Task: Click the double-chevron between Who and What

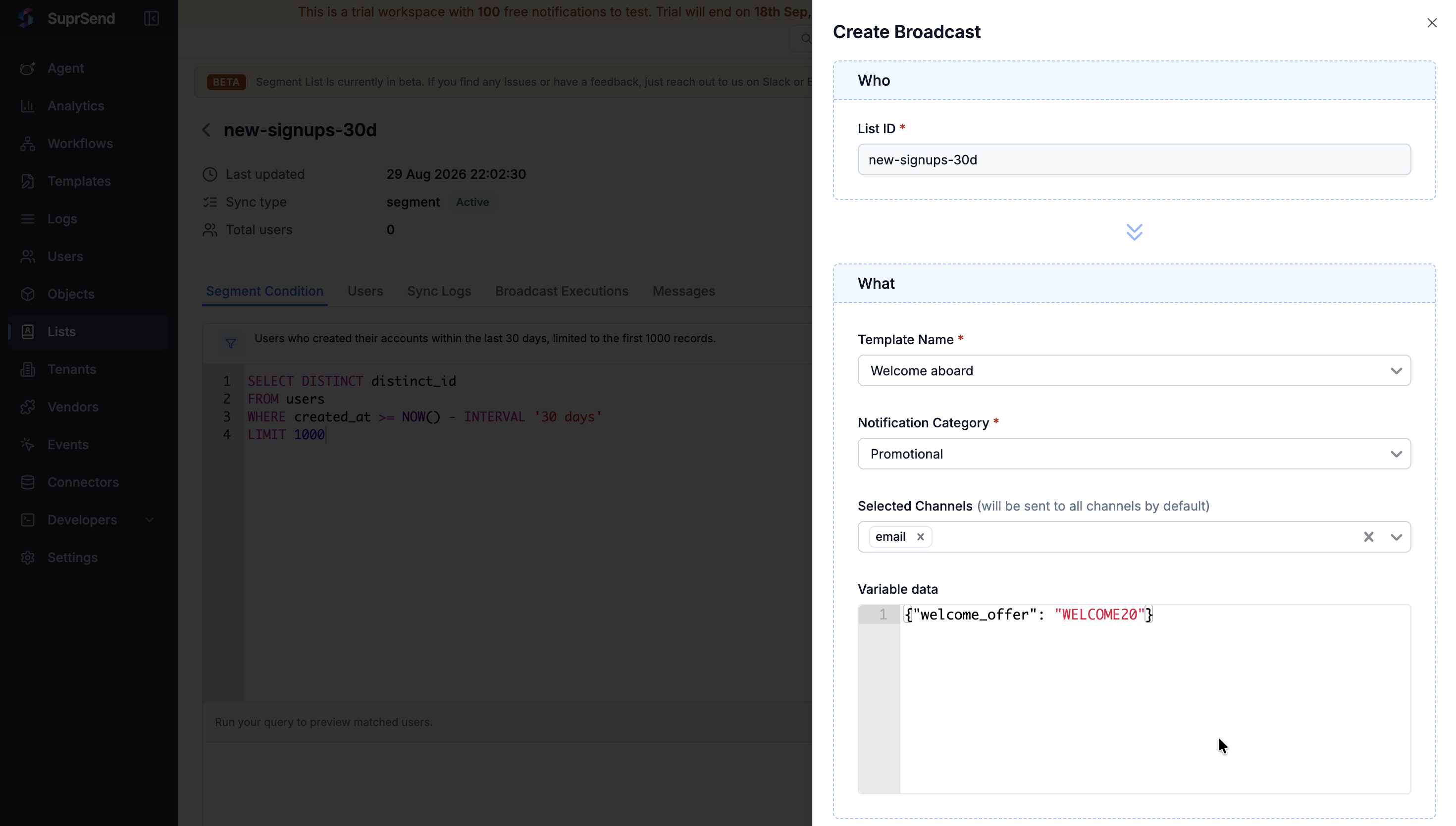Action: click(1134, 232)
